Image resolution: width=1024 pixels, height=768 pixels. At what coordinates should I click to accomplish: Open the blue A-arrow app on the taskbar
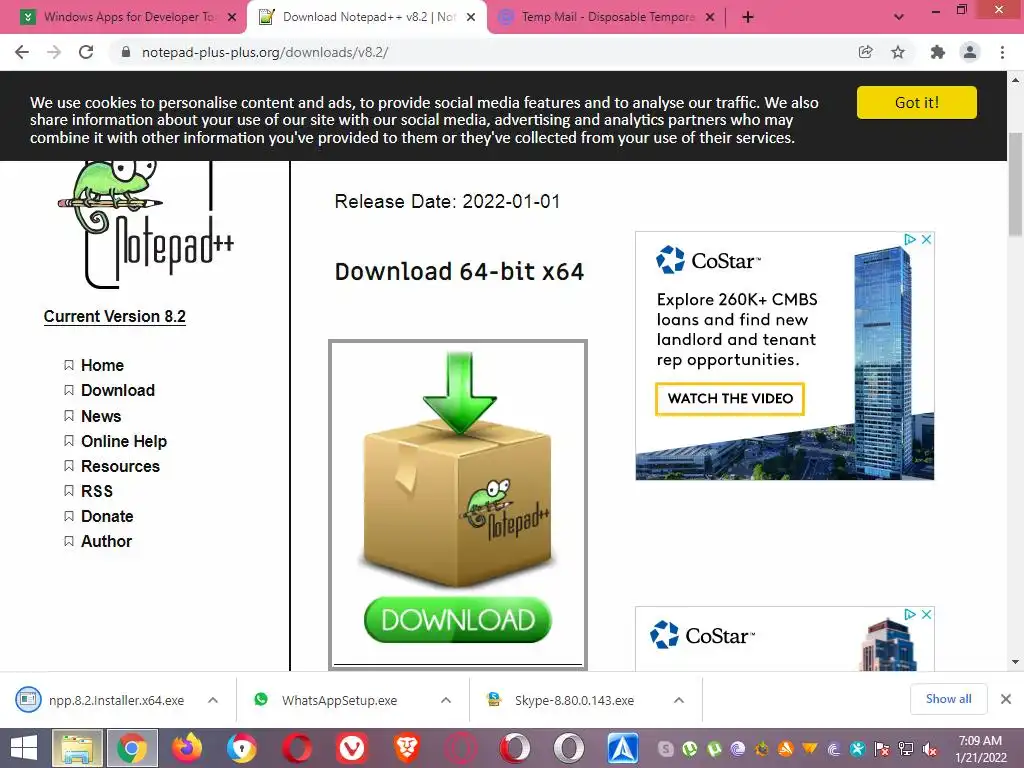623,748
